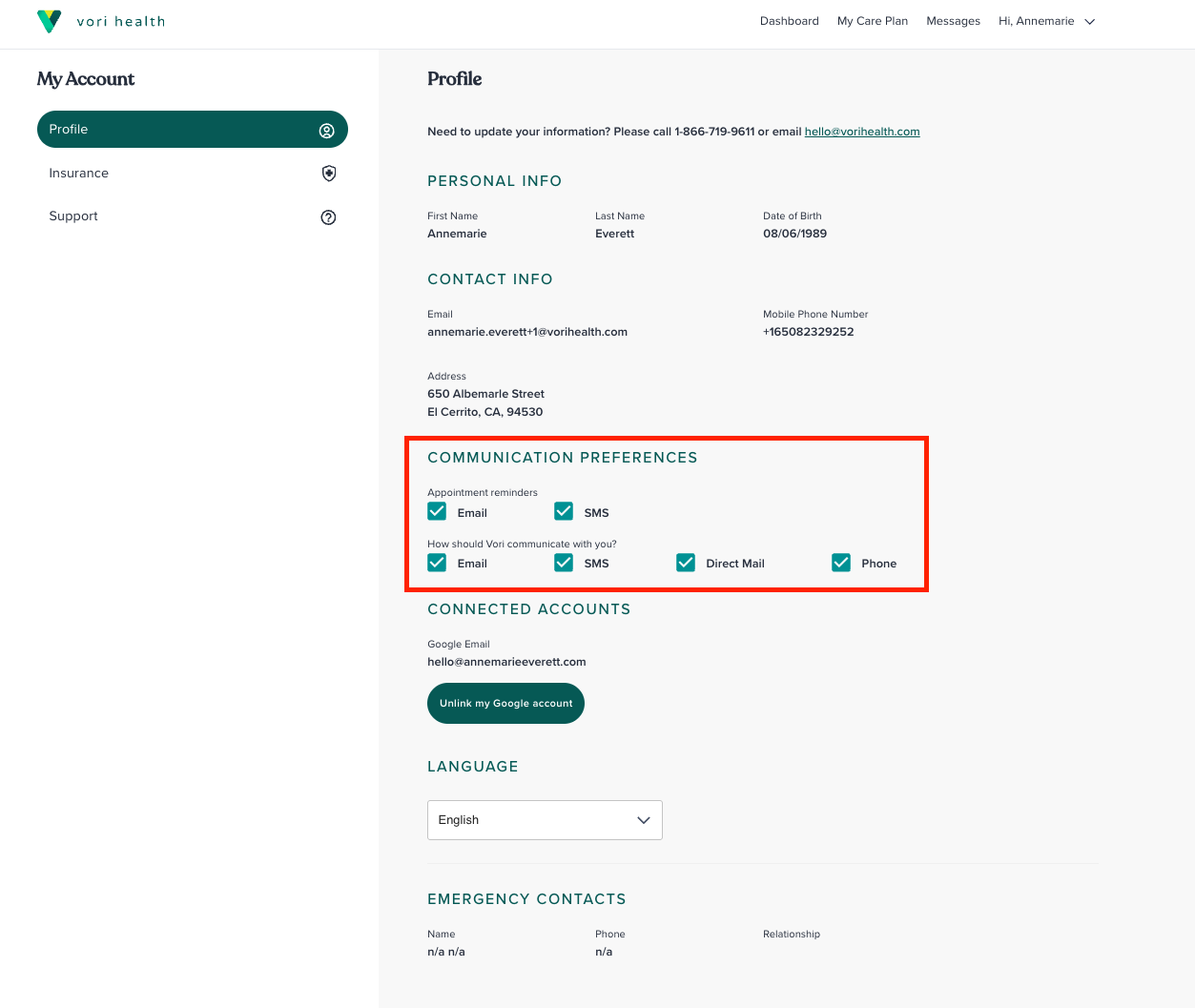This screenshot has height=1008, width=1195.
Task: Click the Vori Health logo icon
Action: (x=49, y=21)
